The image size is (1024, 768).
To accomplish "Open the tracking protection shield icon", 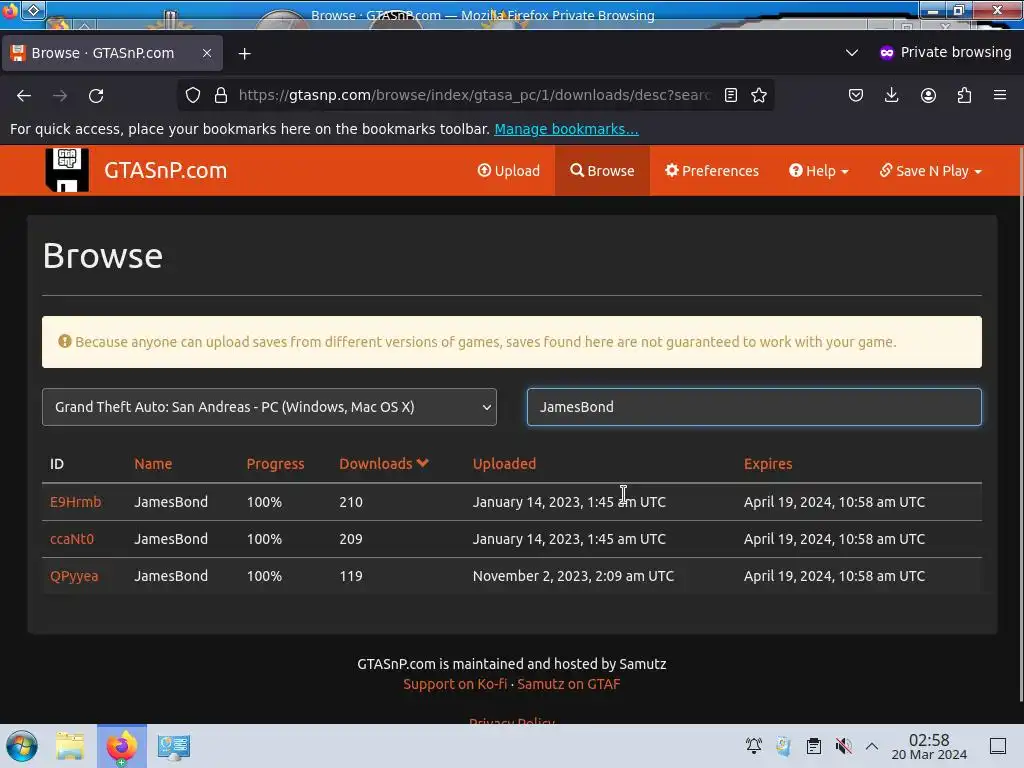I will 193,95.
